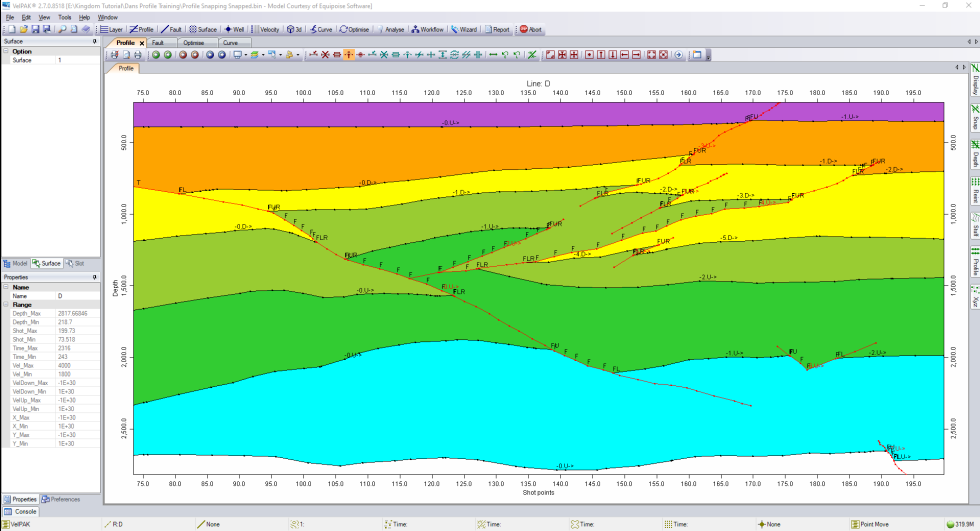This screenshot has width=980, height=531.
Task: Toggle the highlighted orange point-move tool
Action: (x=349, y=55)
